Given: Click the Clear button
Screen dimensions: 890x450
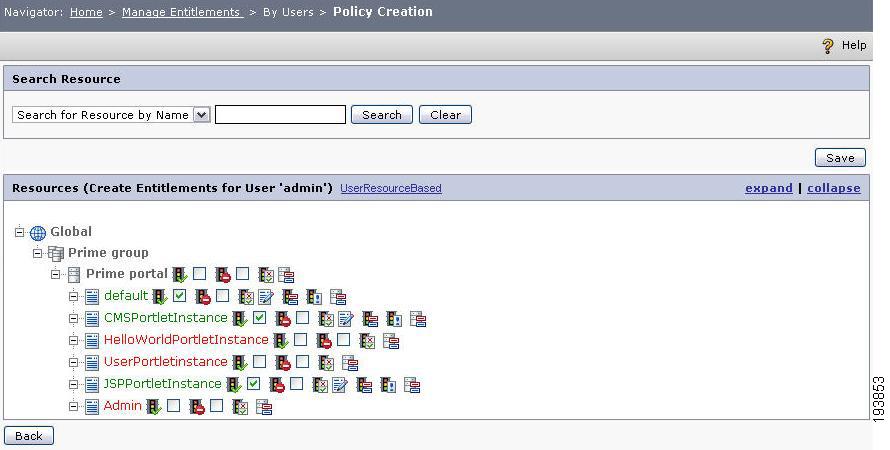Looking at the screenshot, I should 445,115.
